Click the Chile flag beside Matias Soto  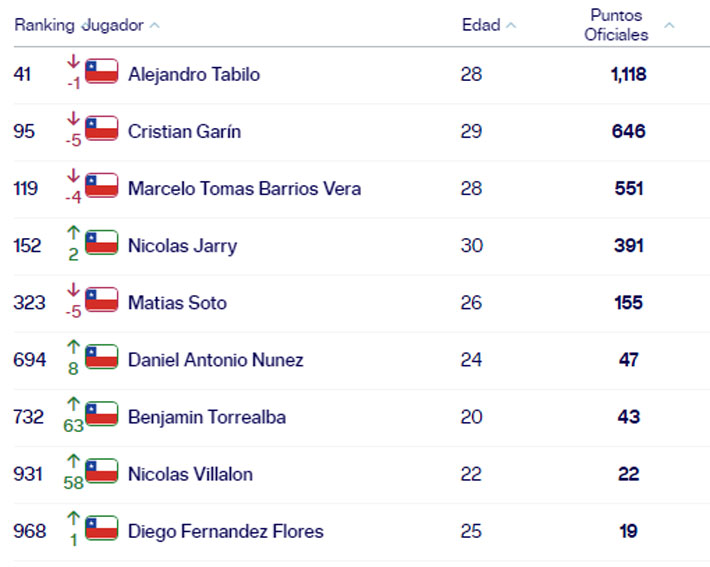pos(101,300)
